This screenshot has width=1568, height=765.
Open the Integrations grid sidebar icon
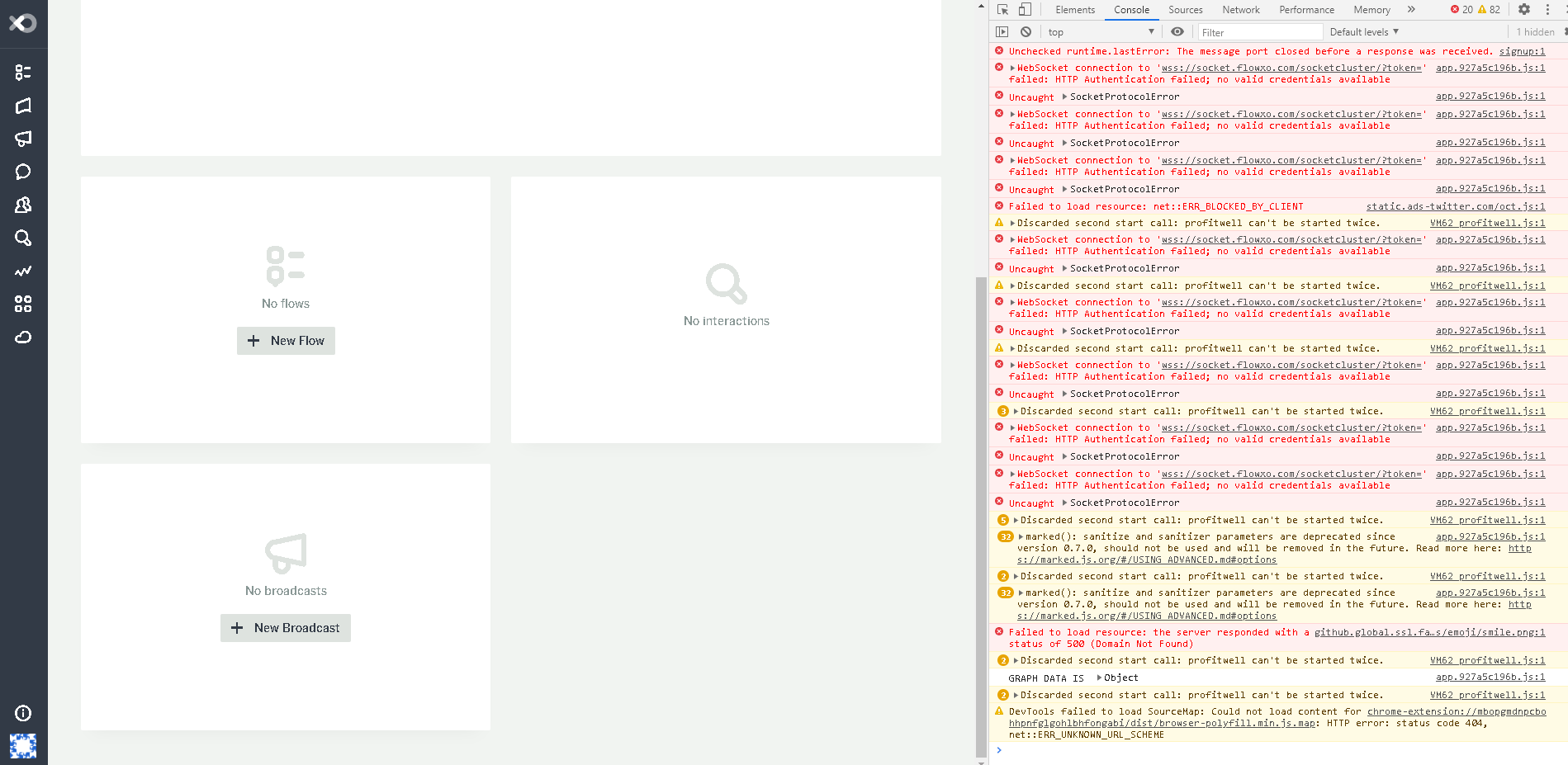(x=23, y=304)
